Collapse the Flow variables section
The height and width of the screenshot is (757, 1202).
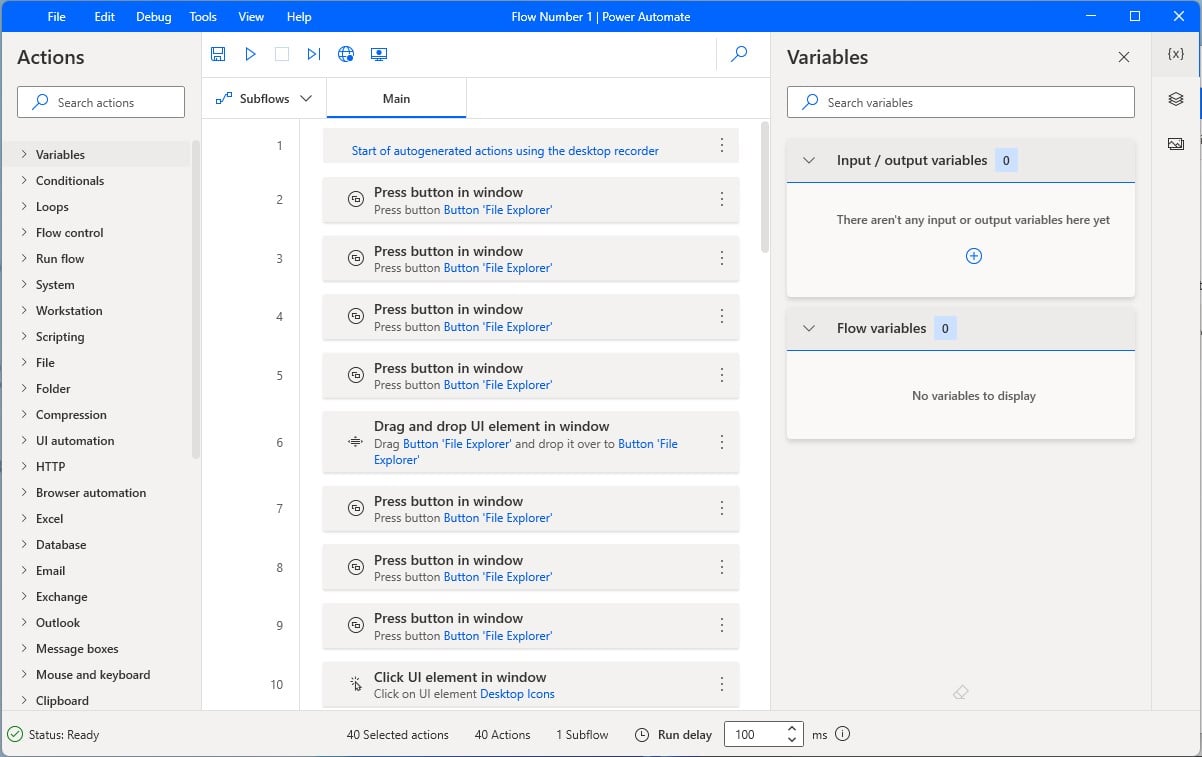point(809,328)
